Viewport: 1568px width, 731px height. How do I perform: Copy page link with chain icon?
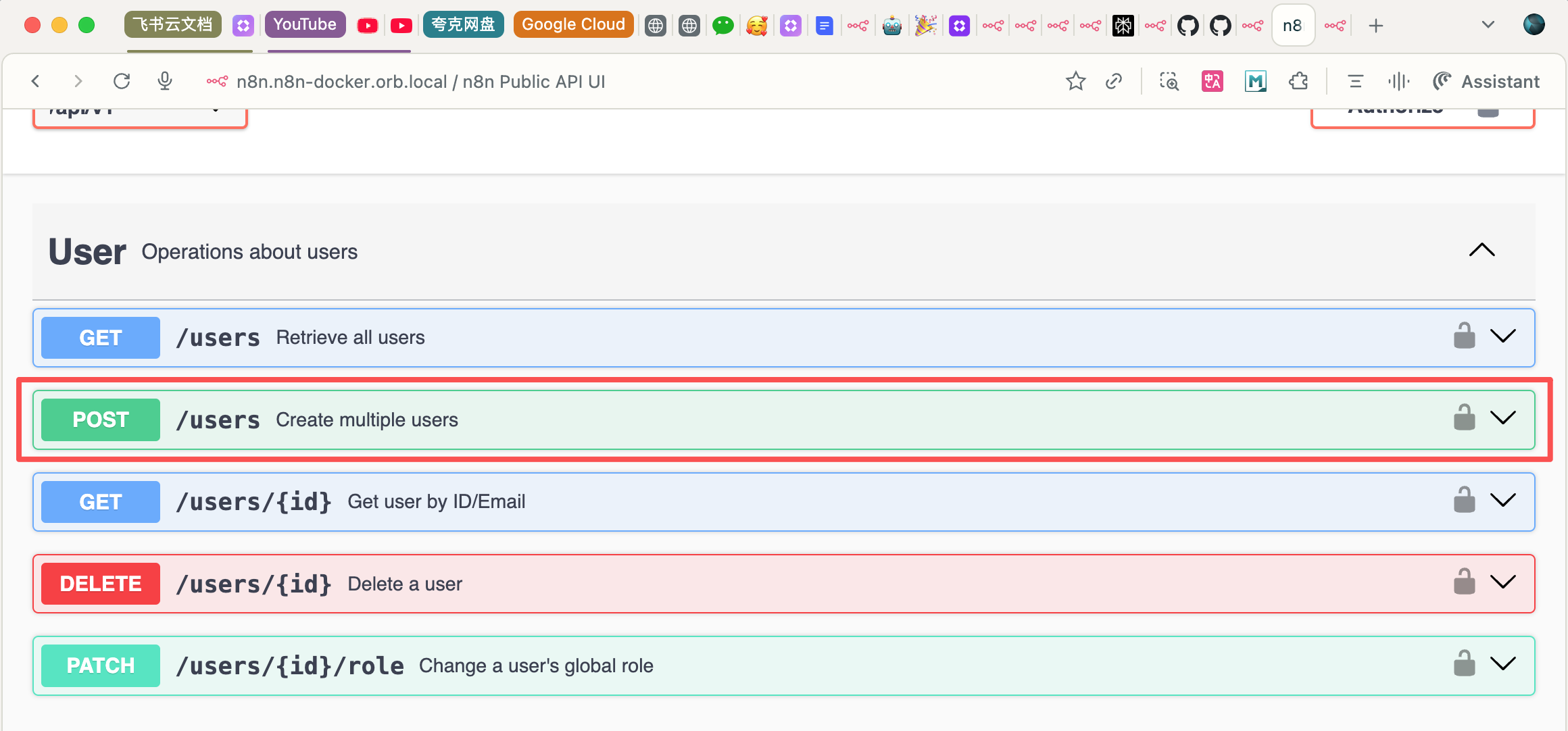1113,82
